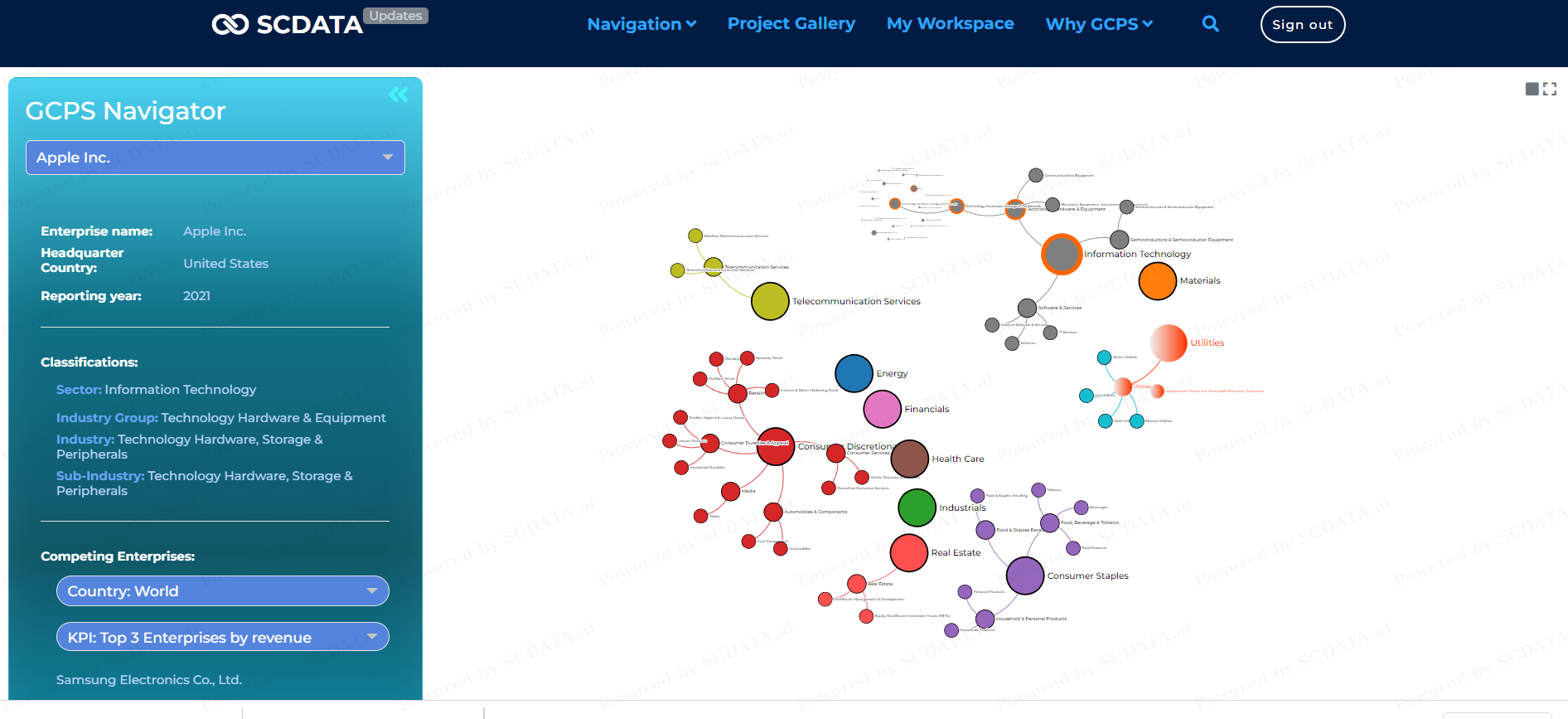The image size is (1568, 719).
Task: Open the Apple Inc. enterprise dropdown
Action: 215,158
